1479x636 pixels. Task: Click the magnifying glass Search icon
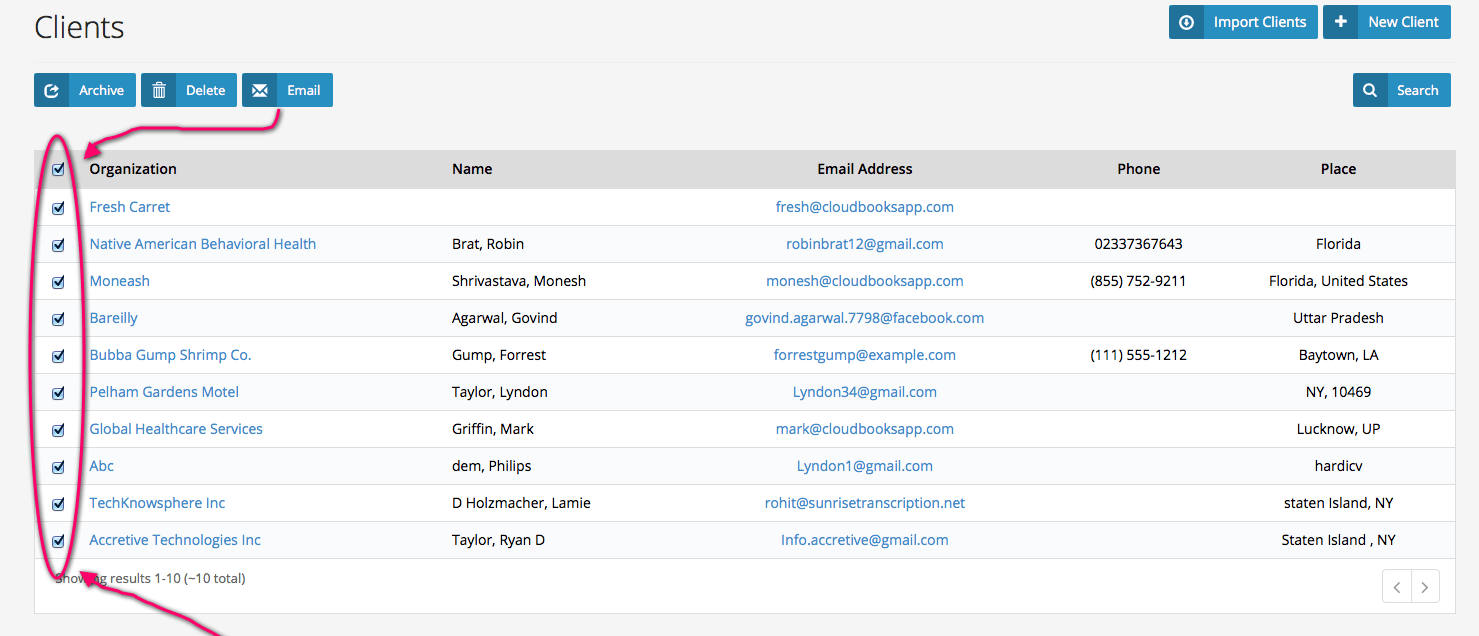pos(1370,90)
